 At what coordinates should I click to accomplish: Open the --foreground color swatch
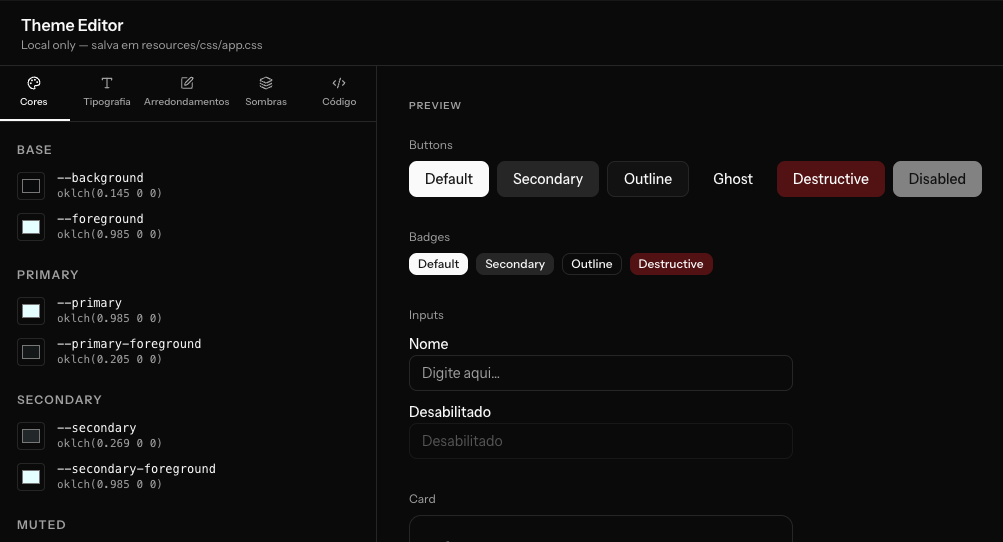[x=31, y=227]
